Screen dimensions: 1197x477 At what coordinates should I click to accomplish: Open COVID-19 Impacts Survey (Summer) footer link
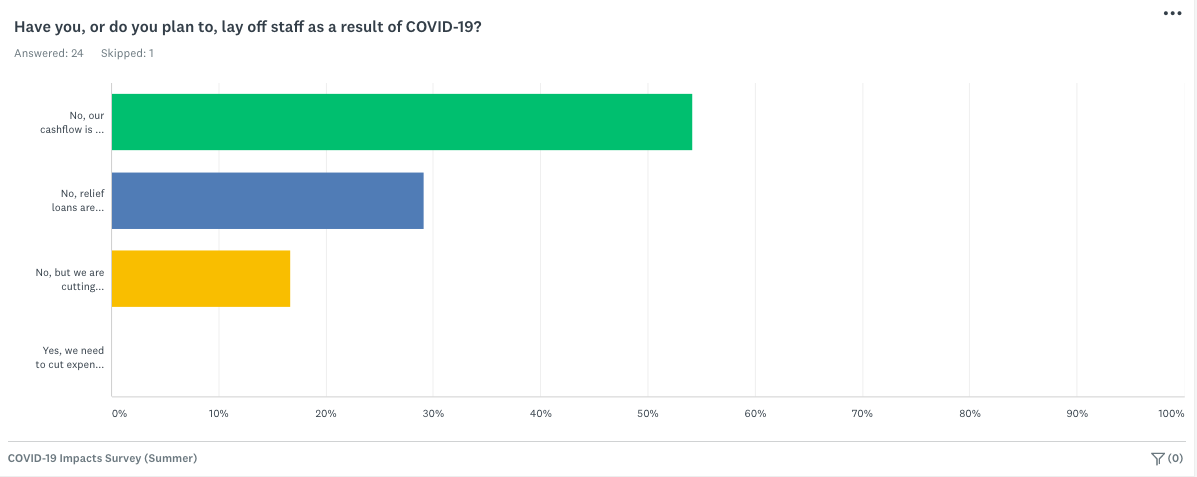(102, 459)
